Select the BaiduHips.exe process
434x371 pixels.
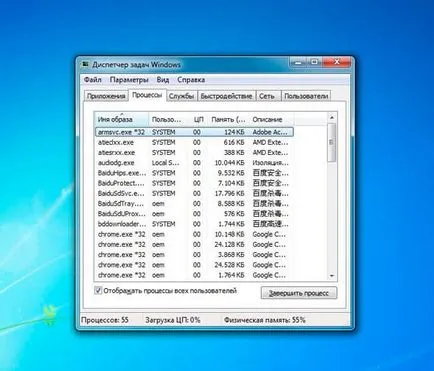[x=194, y=173]
